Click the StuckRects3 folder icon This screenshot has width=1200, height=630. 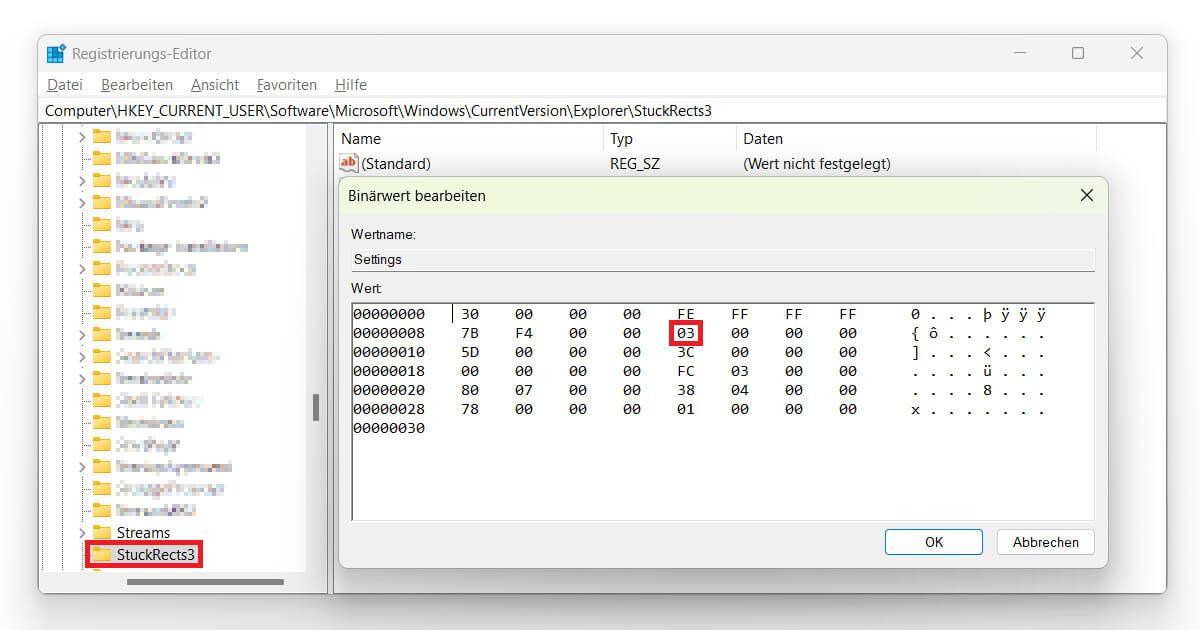pyautogui.click(x=101, y=554)
